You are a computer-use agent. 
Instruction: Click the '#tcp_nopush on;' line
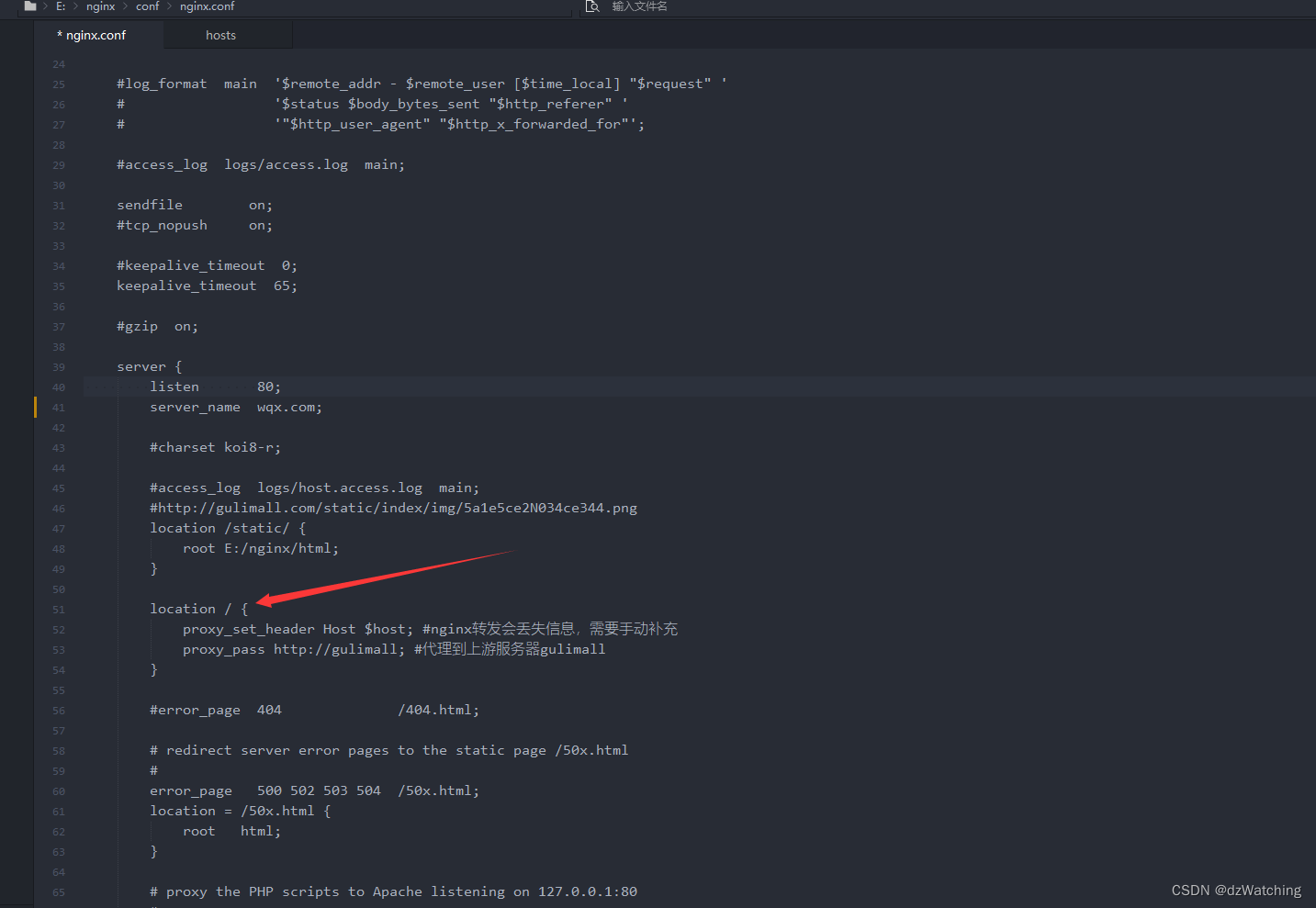[195, 225]
